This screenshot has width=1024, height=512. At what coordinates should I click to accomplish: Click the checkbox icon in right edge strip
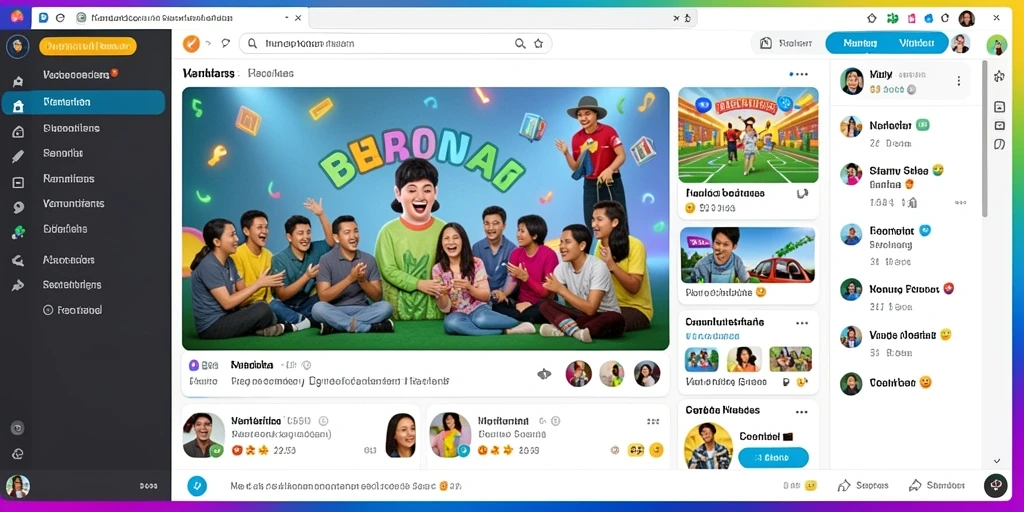coord(999,125)
